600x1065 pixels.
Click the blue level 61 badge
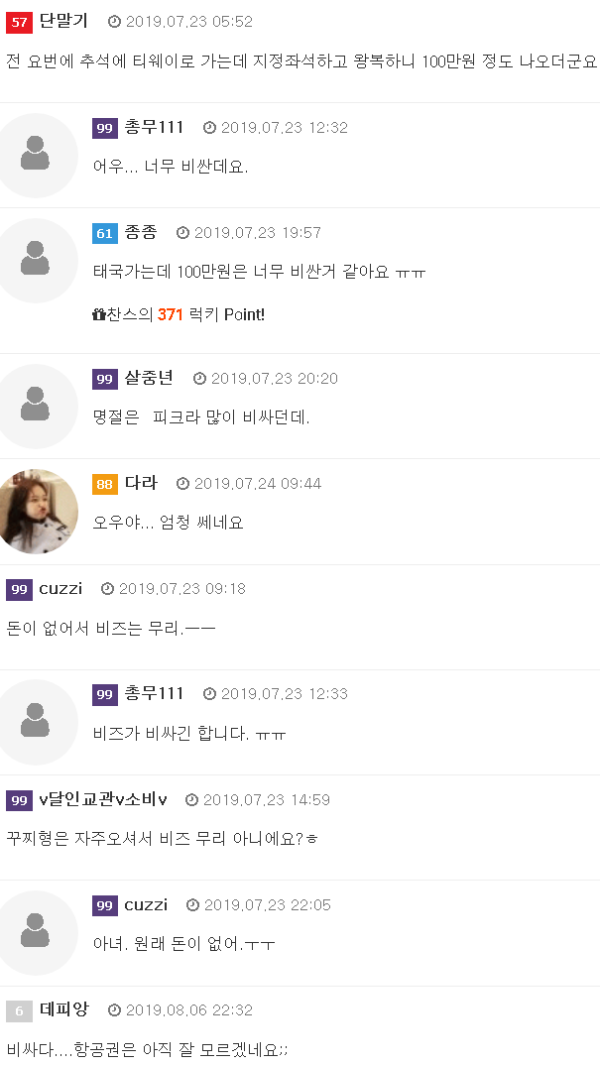click(105, 233)
